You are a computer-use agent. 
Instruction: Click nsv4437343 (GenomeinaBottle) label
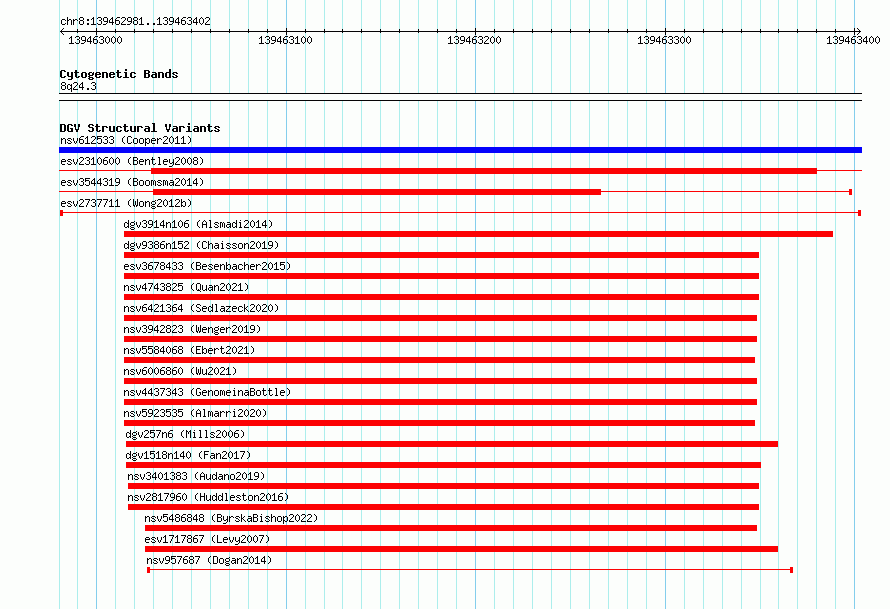207,392
